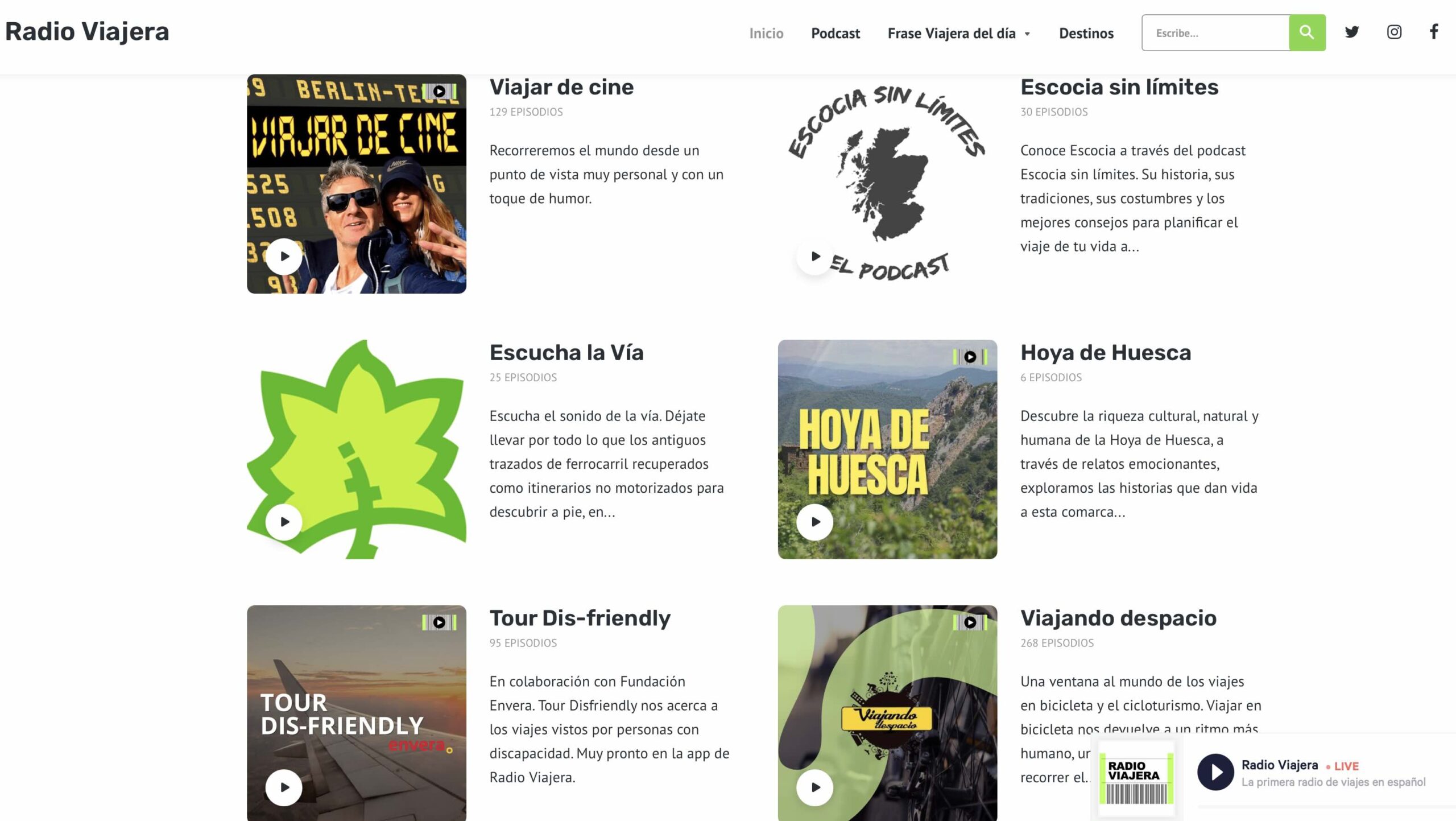This screenshot has width=1456, height=821.
Task: Go to the Podcast menu item
Action: [x=835, y=34]
